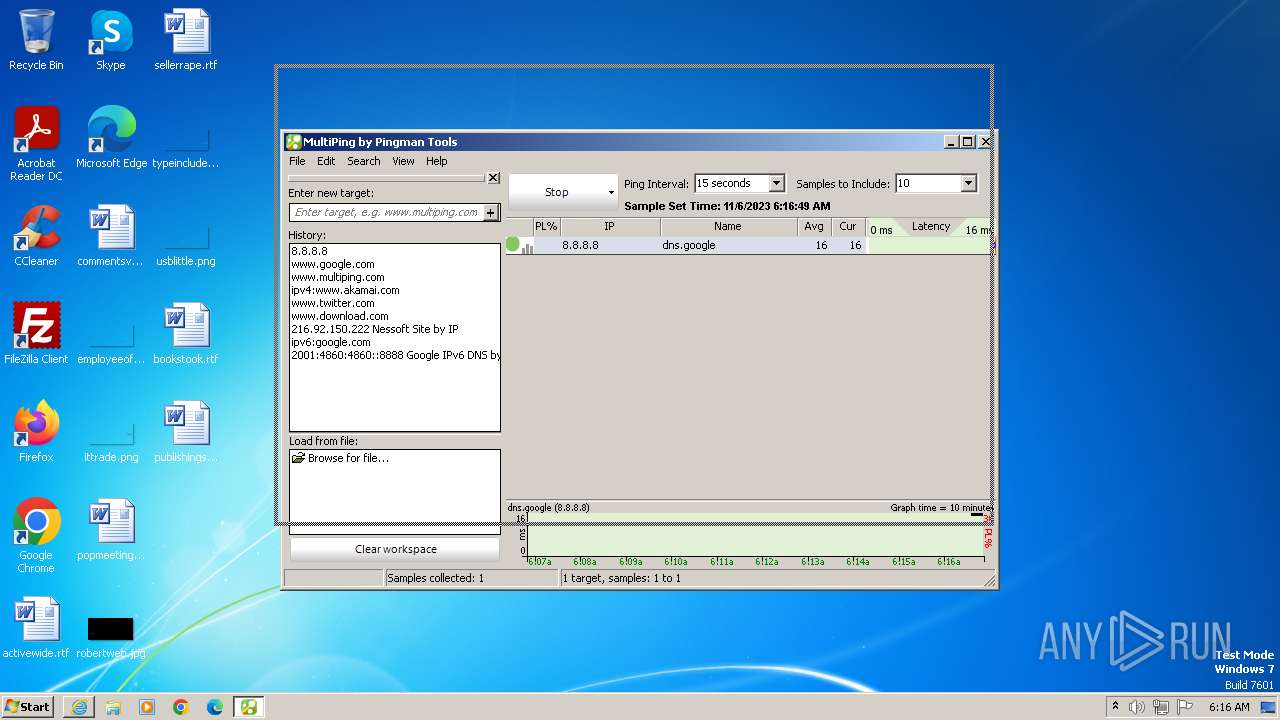Screen dimensions: 1280x720
Task: Select popmeeting document icon
Action: [x=111, y=530]
